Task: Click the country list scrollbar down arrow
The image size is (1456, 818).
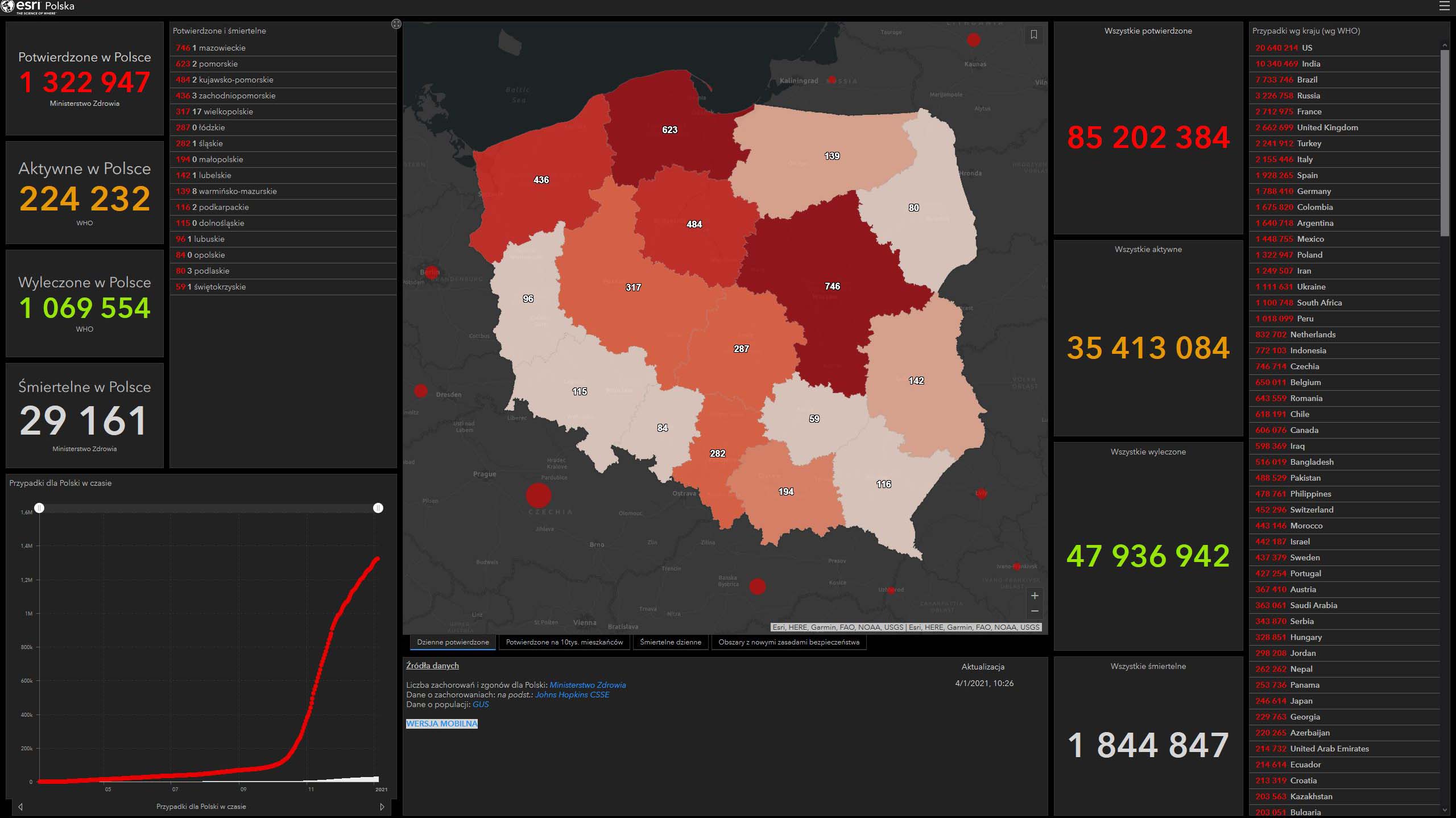Action: 1445,810
